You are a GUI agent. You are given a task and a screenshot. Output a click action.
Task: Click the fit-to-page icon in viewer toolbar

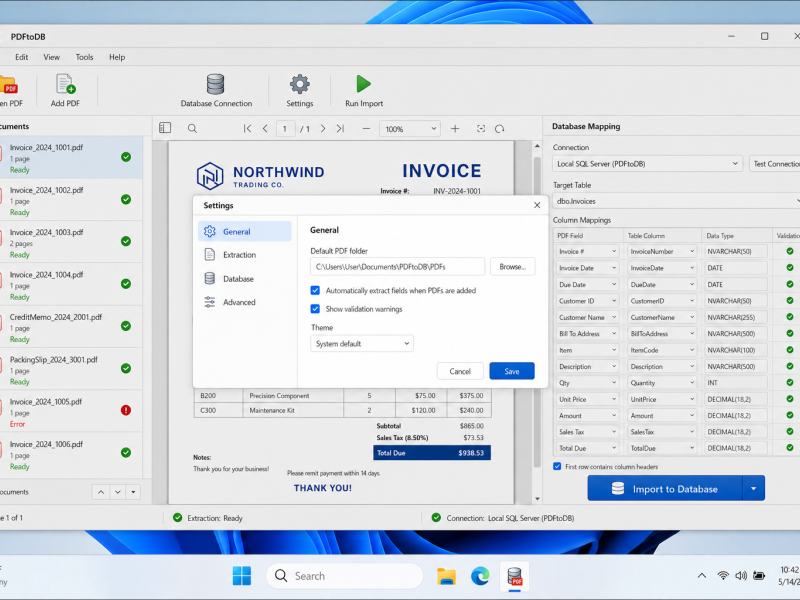point(481,129)
